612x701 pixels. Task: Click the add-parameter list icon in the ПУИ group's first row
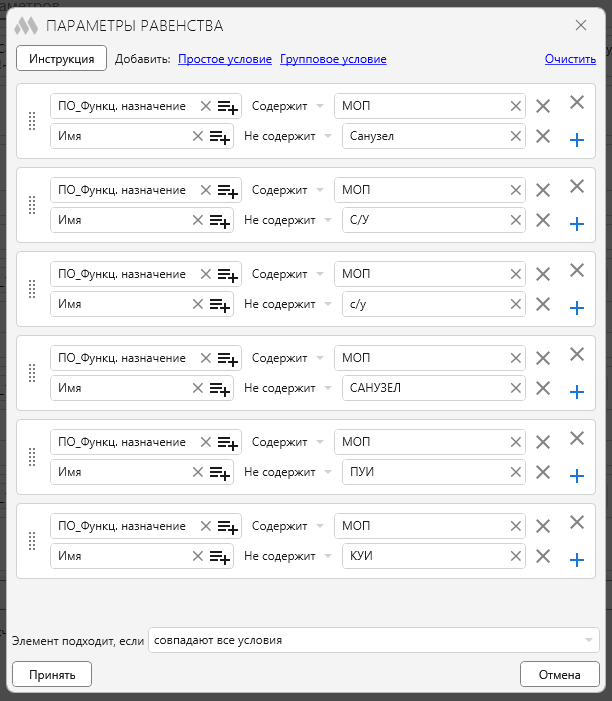[228, 443]
